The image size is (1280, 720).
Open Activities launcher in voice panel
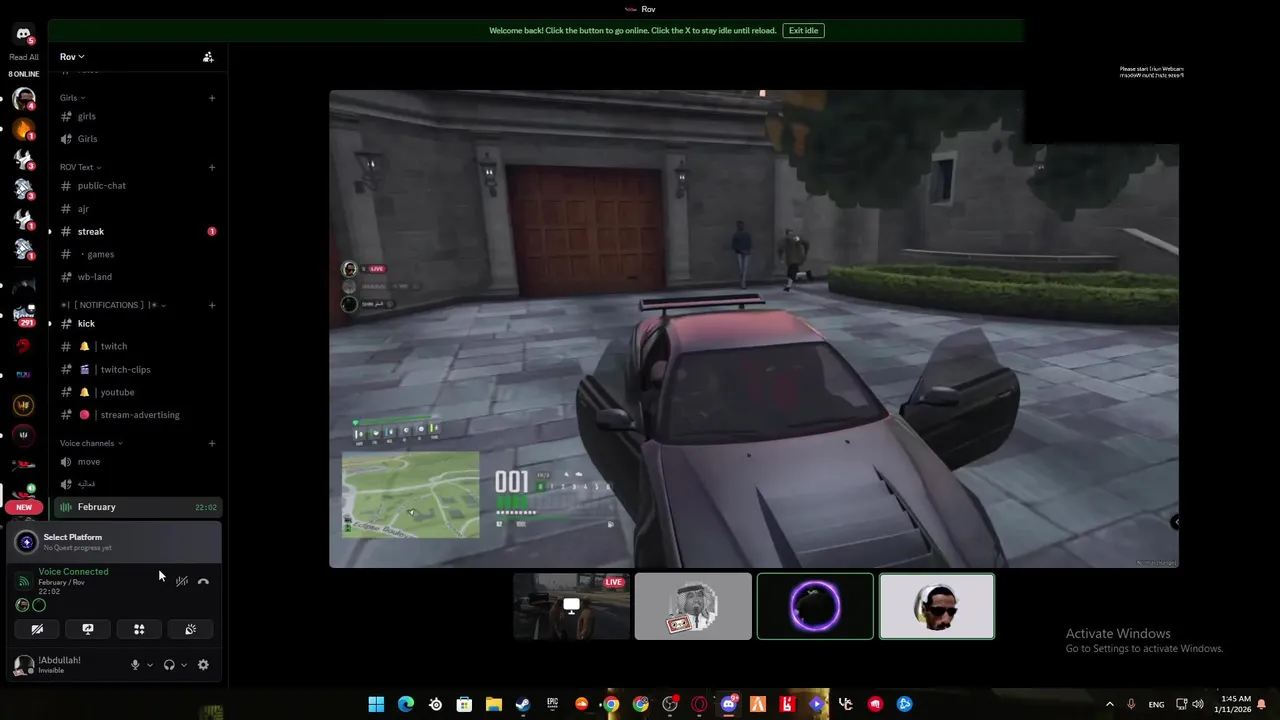point(139,629)
